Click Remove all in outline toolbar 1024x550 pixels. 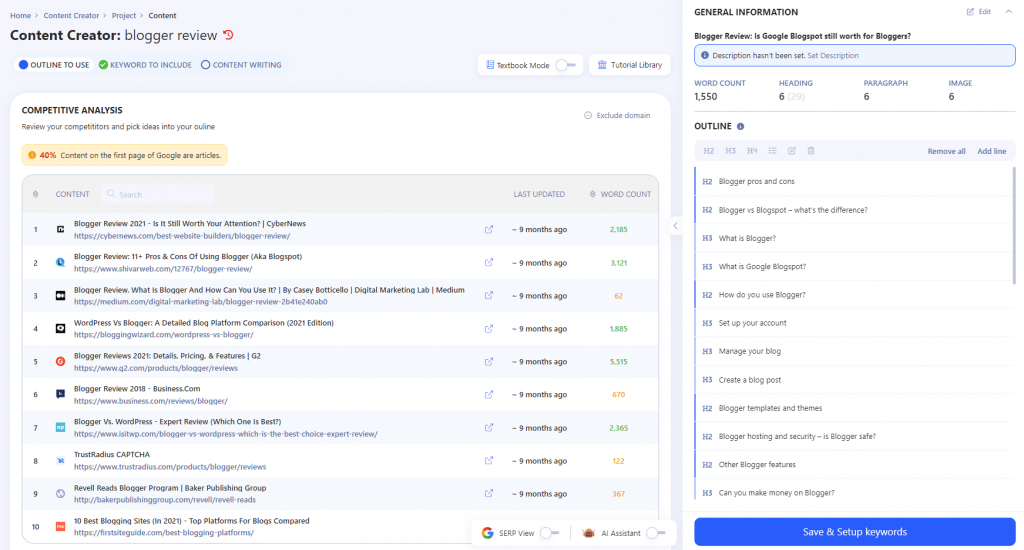pos(946,152)
